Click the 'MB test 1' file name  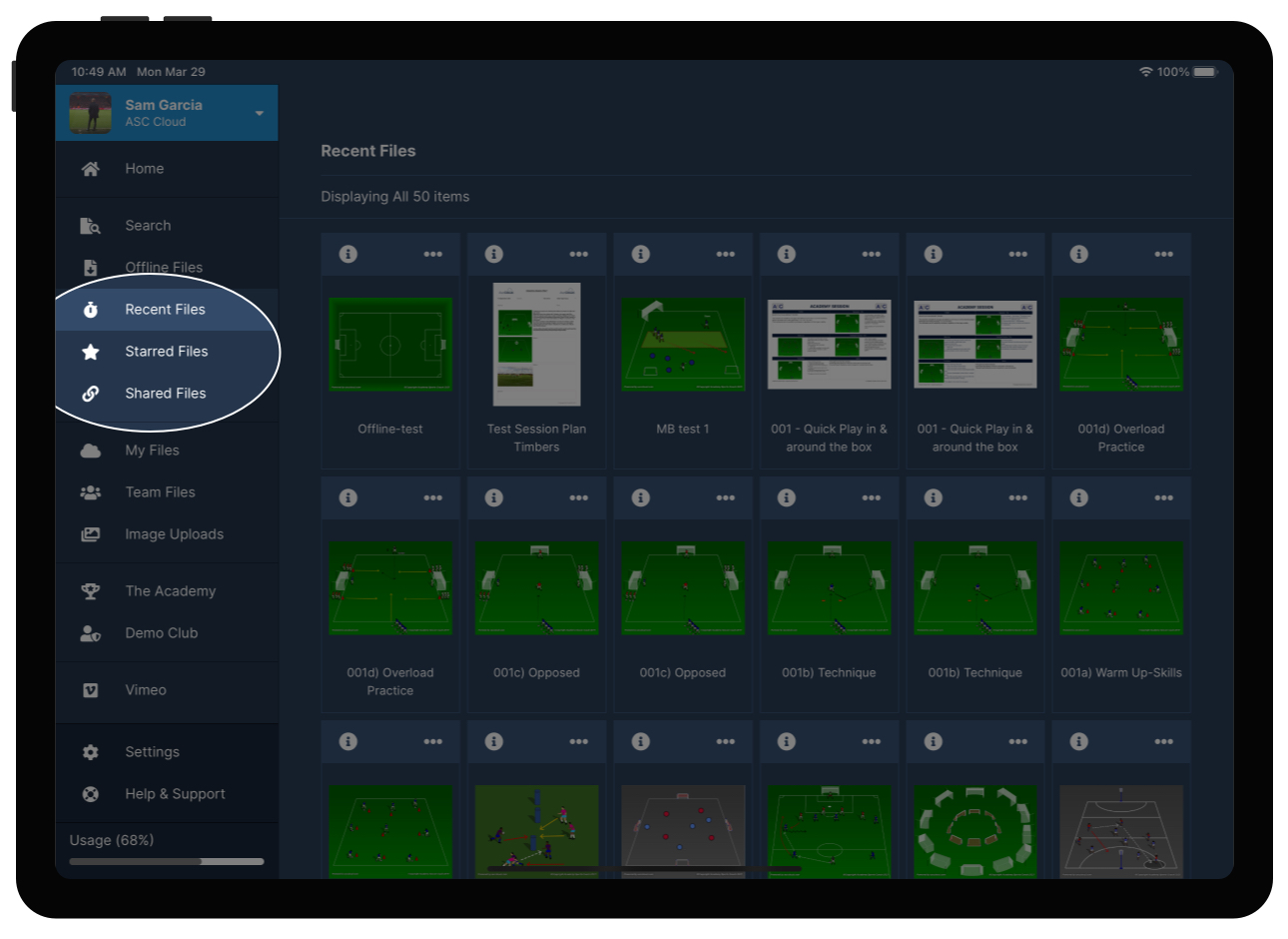coord(683,429)
